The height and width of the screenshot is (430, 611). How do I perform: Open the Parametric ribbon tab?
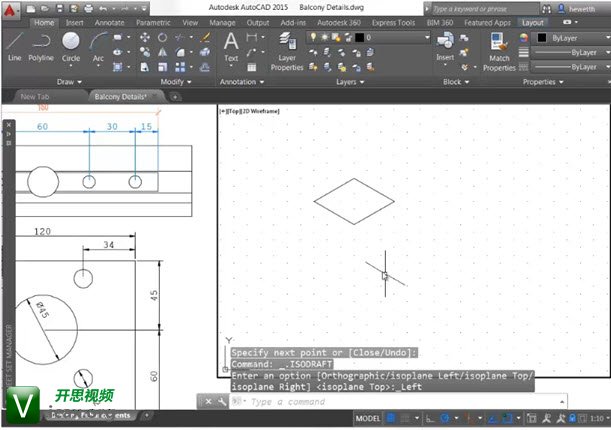(153, 21)
